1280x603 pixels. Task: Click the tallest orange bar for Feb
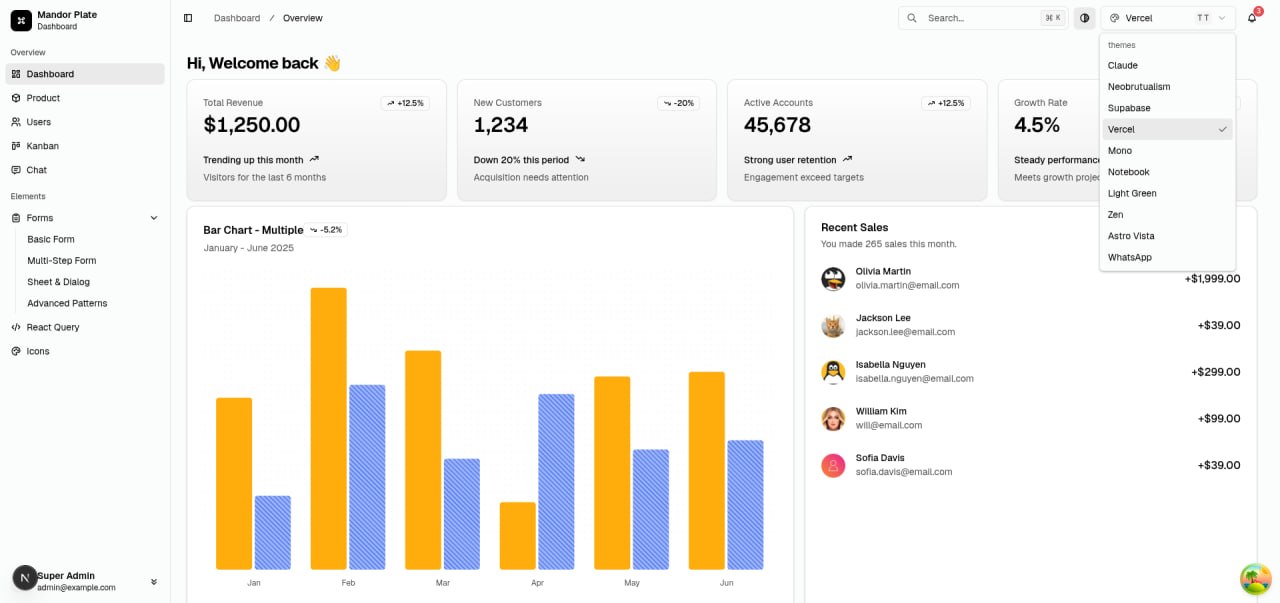(x=329, y=429)
